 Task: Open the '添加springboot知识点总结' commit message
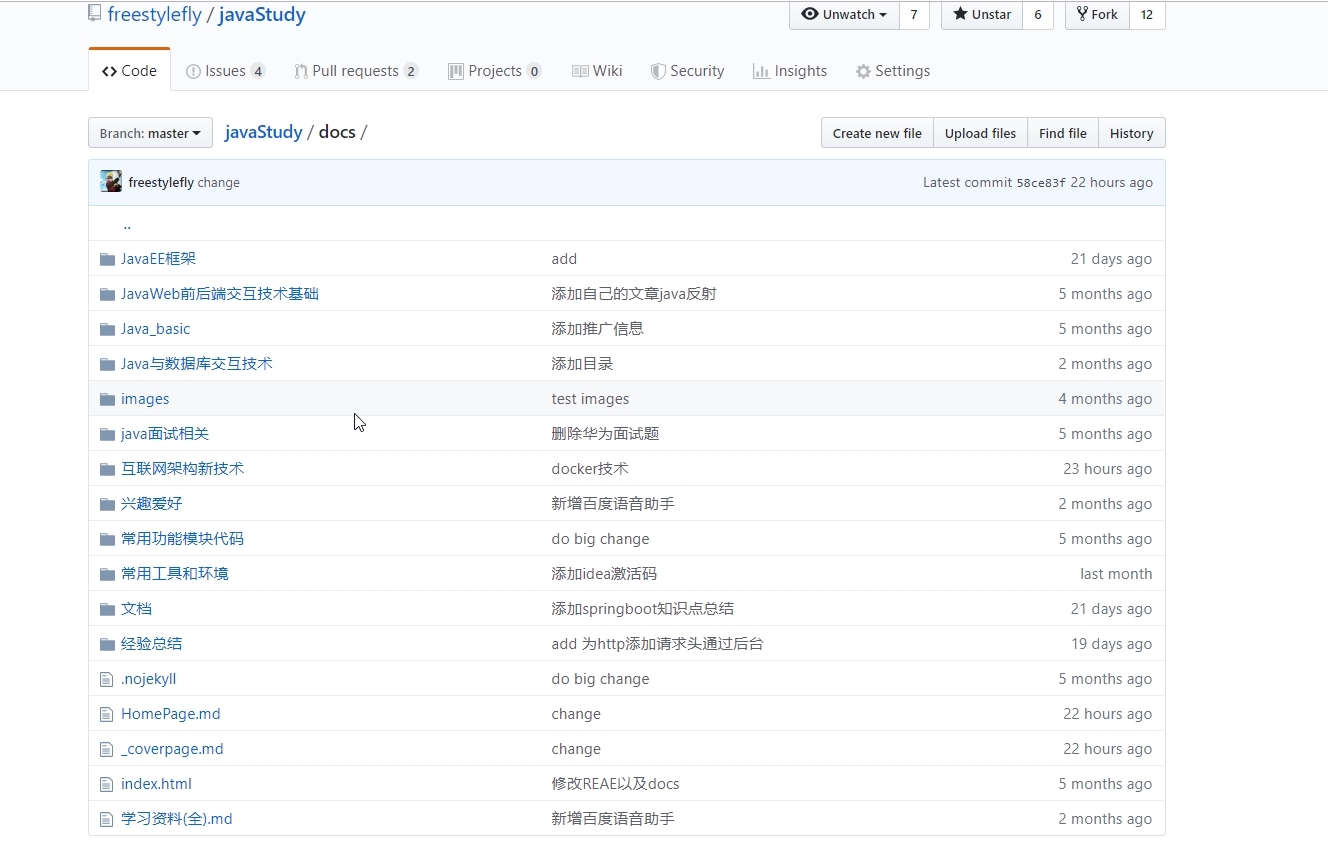[x=642, y=609]
